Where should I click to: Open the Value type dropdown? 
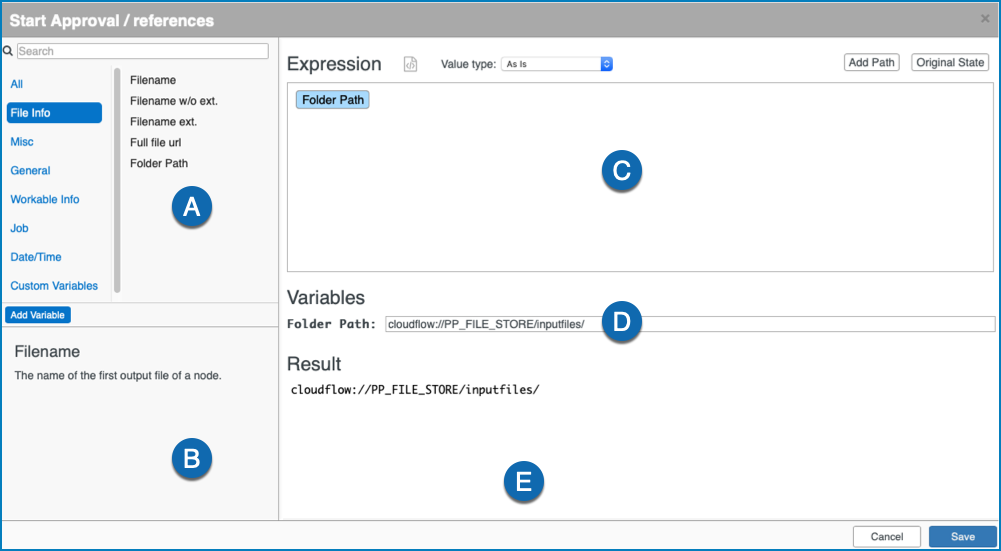[557, 64]
